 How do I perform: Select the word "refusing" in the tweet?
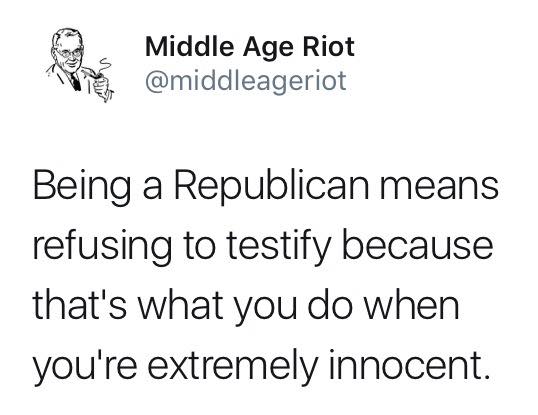(102, 246)
